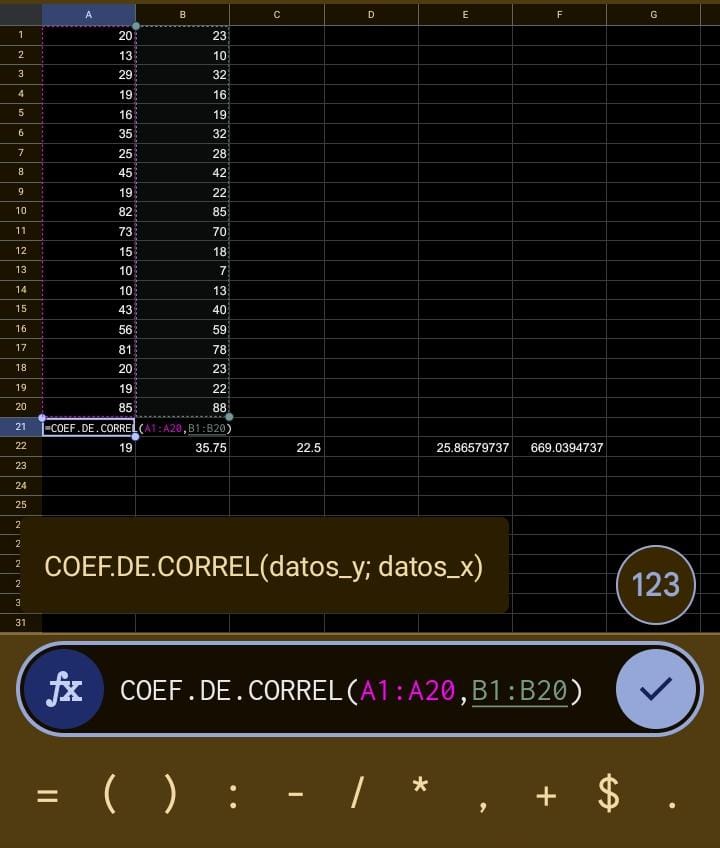Viewport: 720px width, 848px height.
Task: Insert the equals sign symbol
Action: click(47, 796)
